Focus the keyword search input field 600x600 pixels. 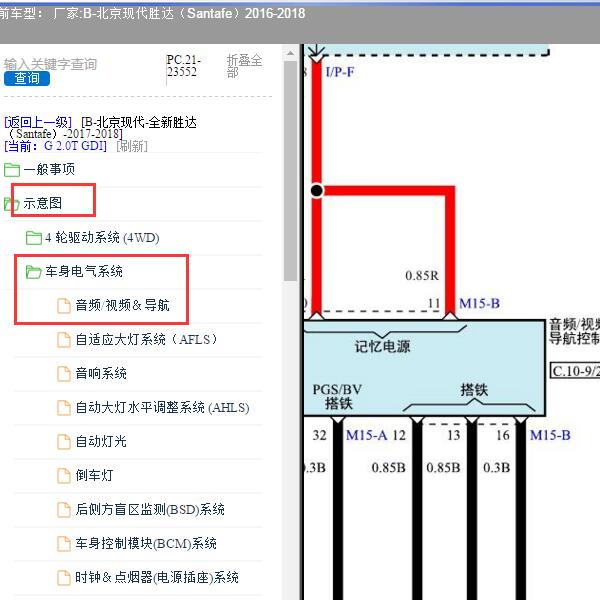click(x=50, y=64)
